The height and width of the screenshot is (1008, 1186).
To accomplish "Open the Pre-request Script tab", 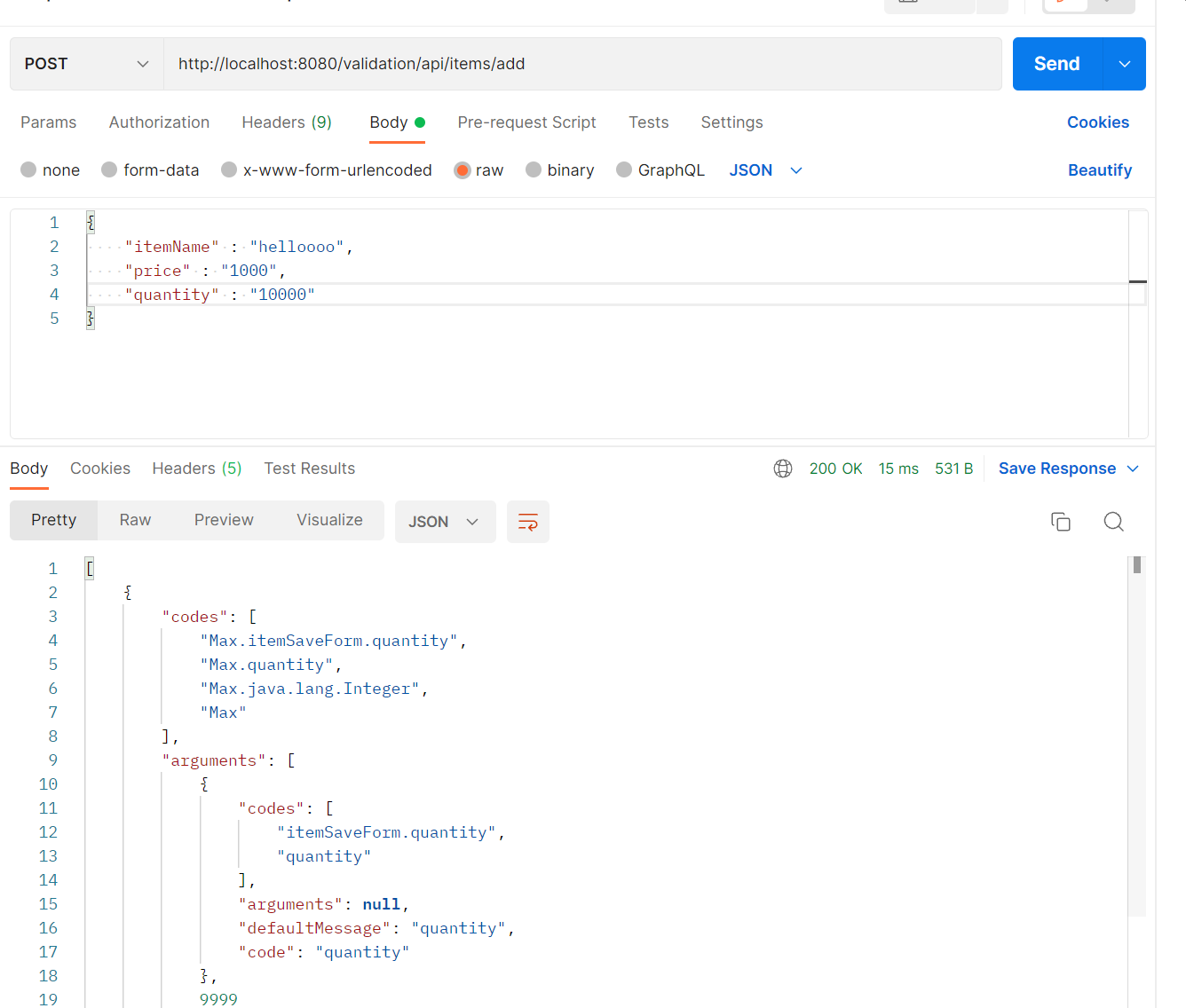I will point(526,122).
